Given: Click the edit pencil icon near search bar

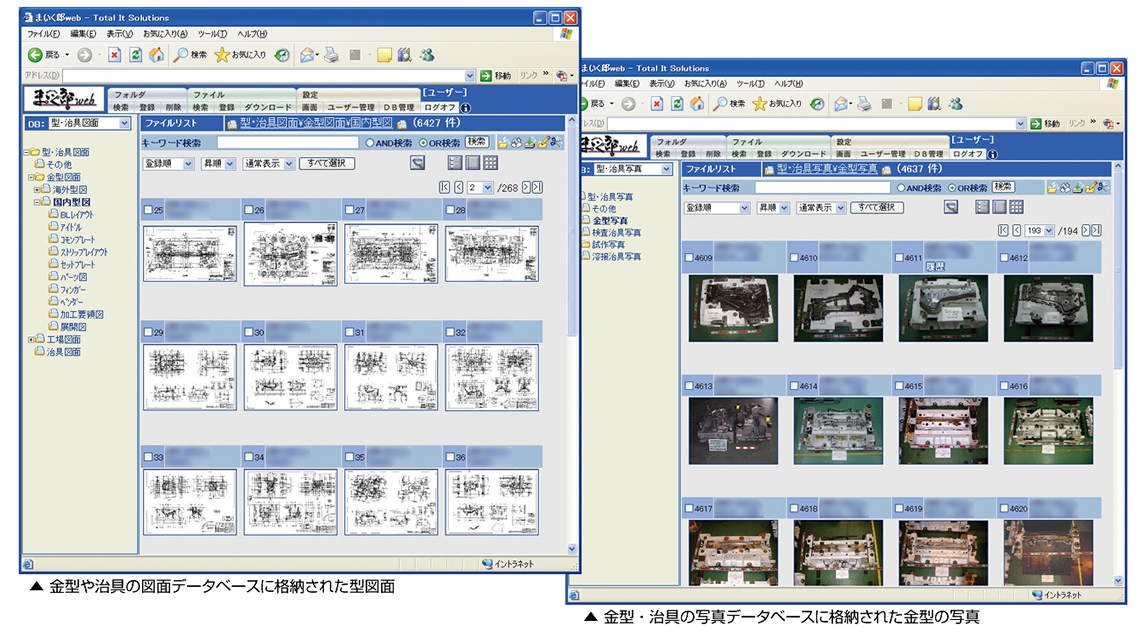Looking at the screenshot, I should tap(543, 143).
